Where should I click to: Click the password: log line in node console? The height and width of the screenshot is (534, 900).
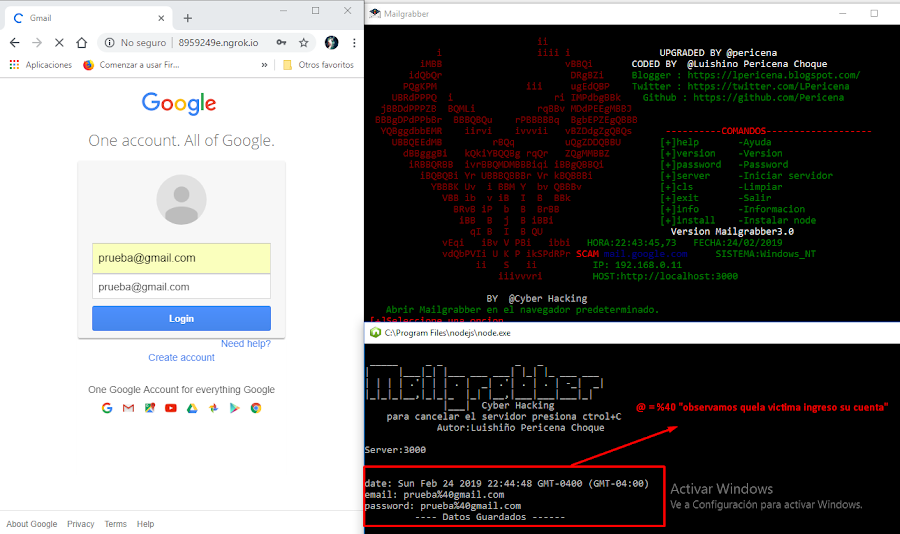pyautogui.click(x=443, y=506)
